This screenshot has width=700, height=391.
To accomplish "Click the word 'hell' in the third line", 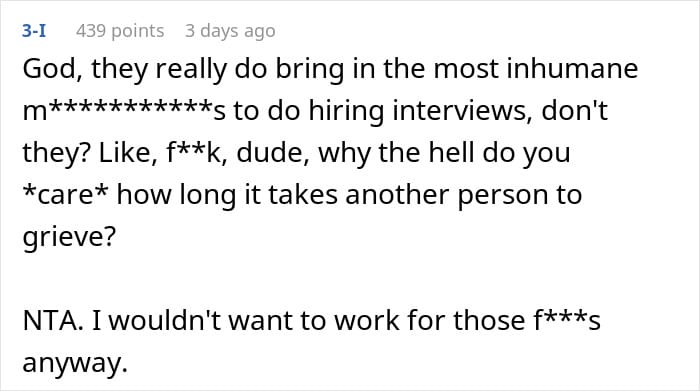I will pos(451,153).
